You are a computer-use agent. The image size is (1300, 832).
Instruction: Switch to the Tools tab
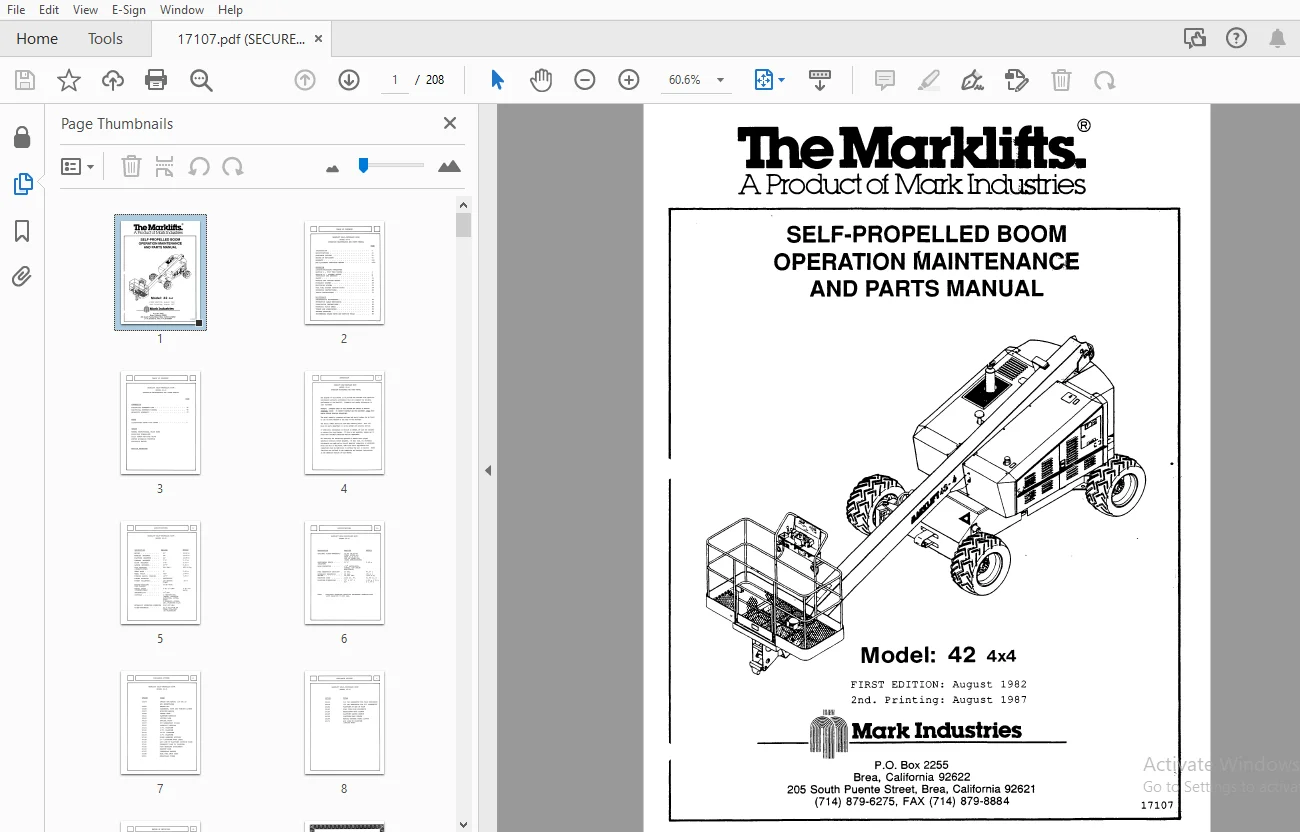click(x=105, y=38)
